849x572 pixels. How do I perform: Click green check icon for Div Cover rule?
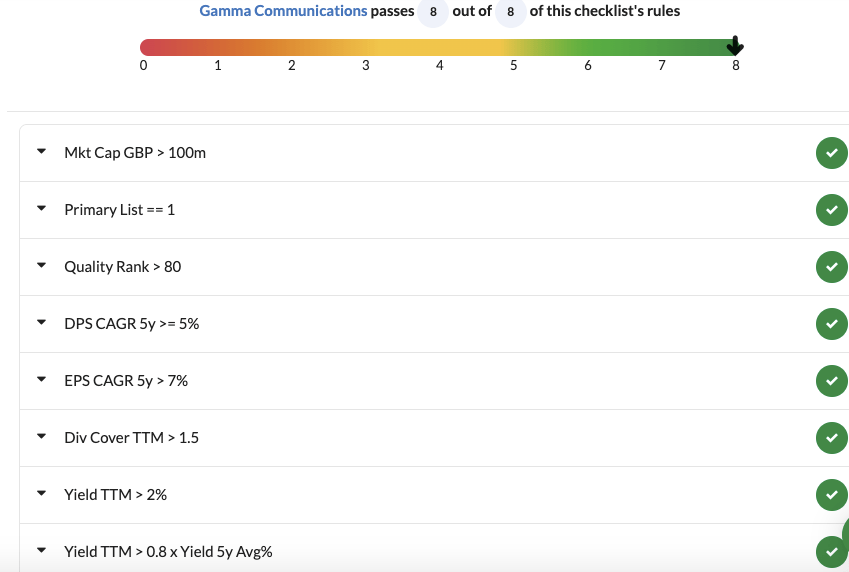831,438
